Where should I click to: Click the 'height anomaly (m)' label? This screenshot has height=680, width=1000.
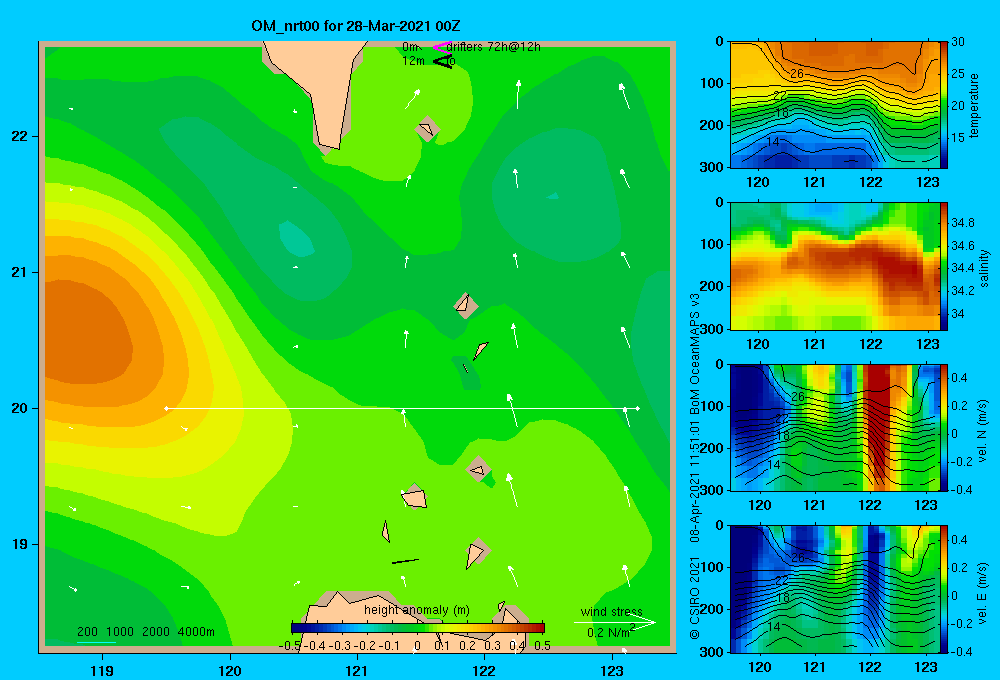click(416, 610)
